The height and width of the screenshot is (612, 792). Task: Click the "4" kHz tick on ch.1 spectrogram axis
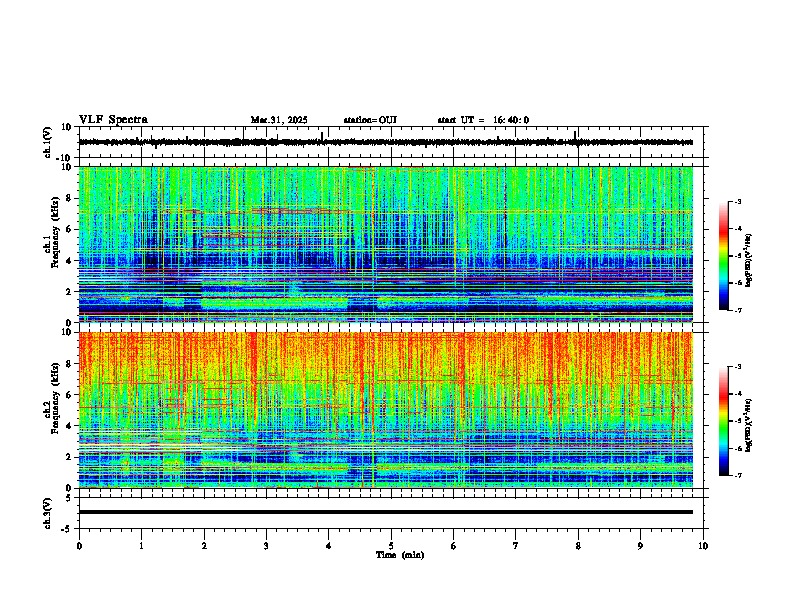click(69, 261)
